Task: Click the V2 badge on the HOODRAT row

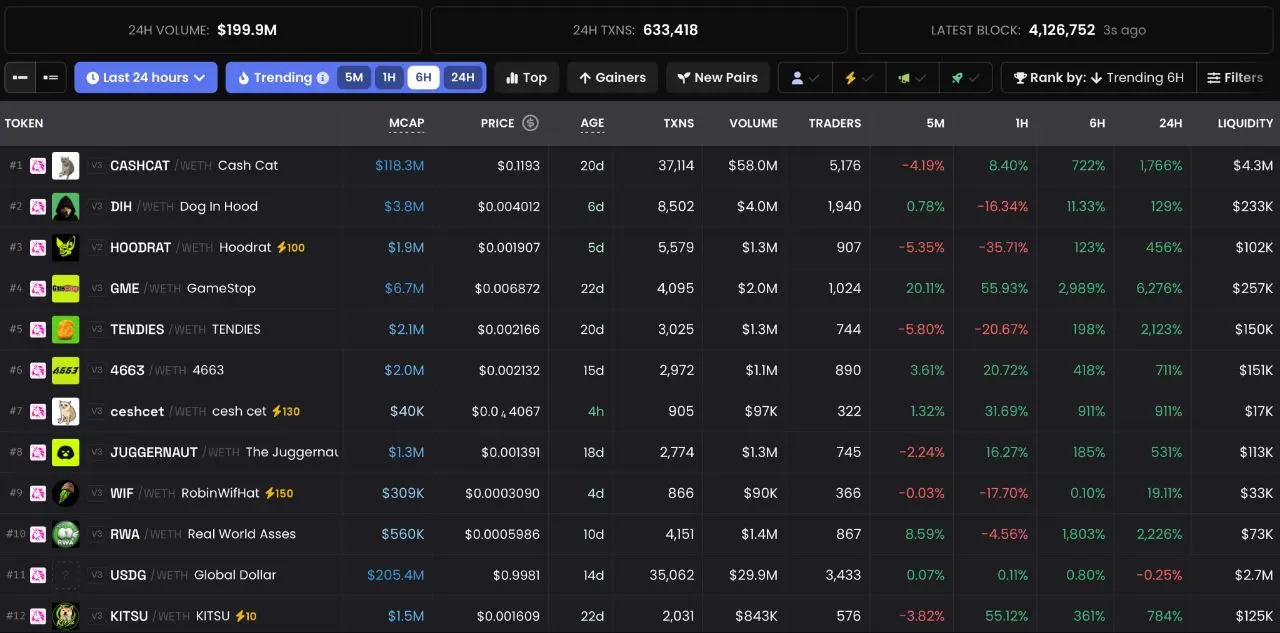Action: 97,247
